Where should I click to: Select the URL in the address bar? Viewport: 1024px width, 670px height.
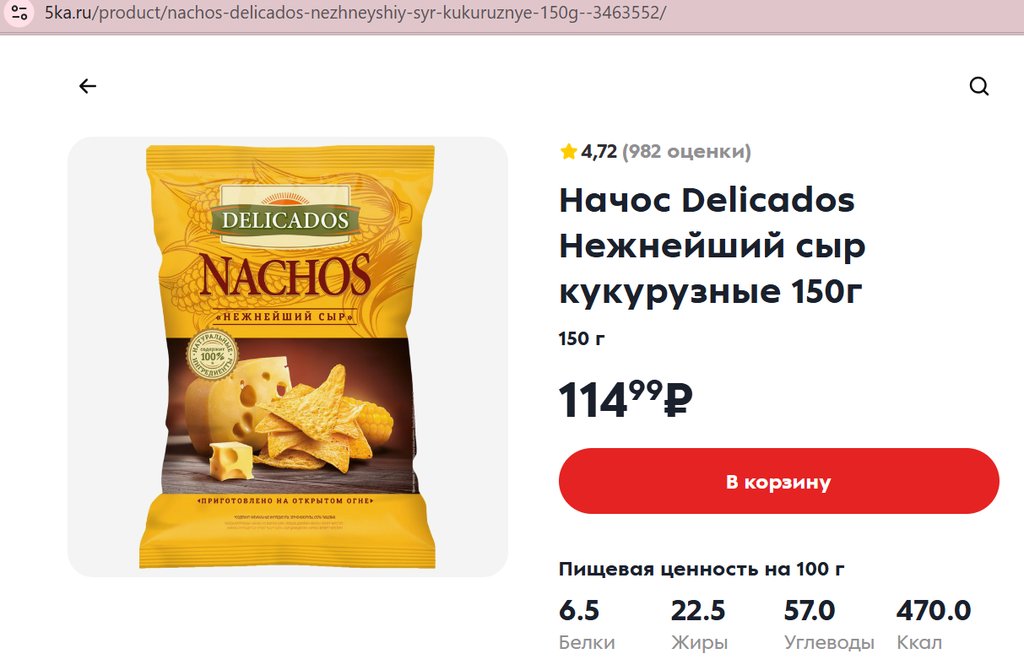coord(355,12)
